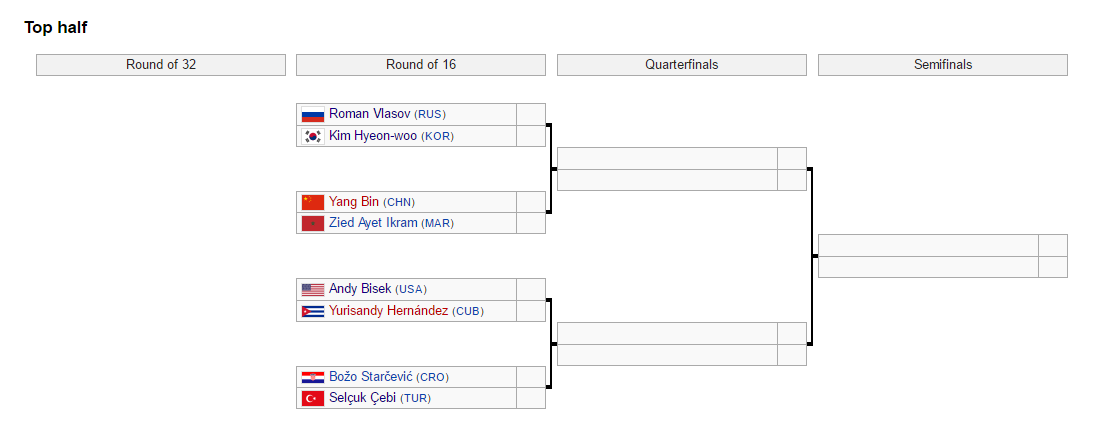Click the Quarterfinals column header
The image size is (1101, 437).
[681, 65]
